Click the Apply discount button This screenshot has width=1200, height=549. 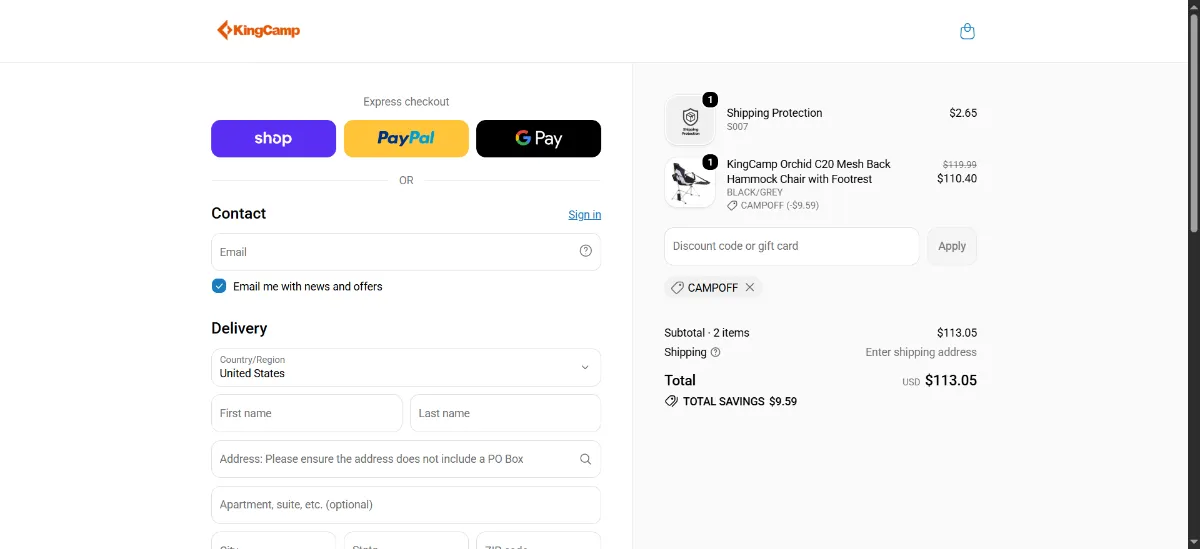tap(952, 246)
